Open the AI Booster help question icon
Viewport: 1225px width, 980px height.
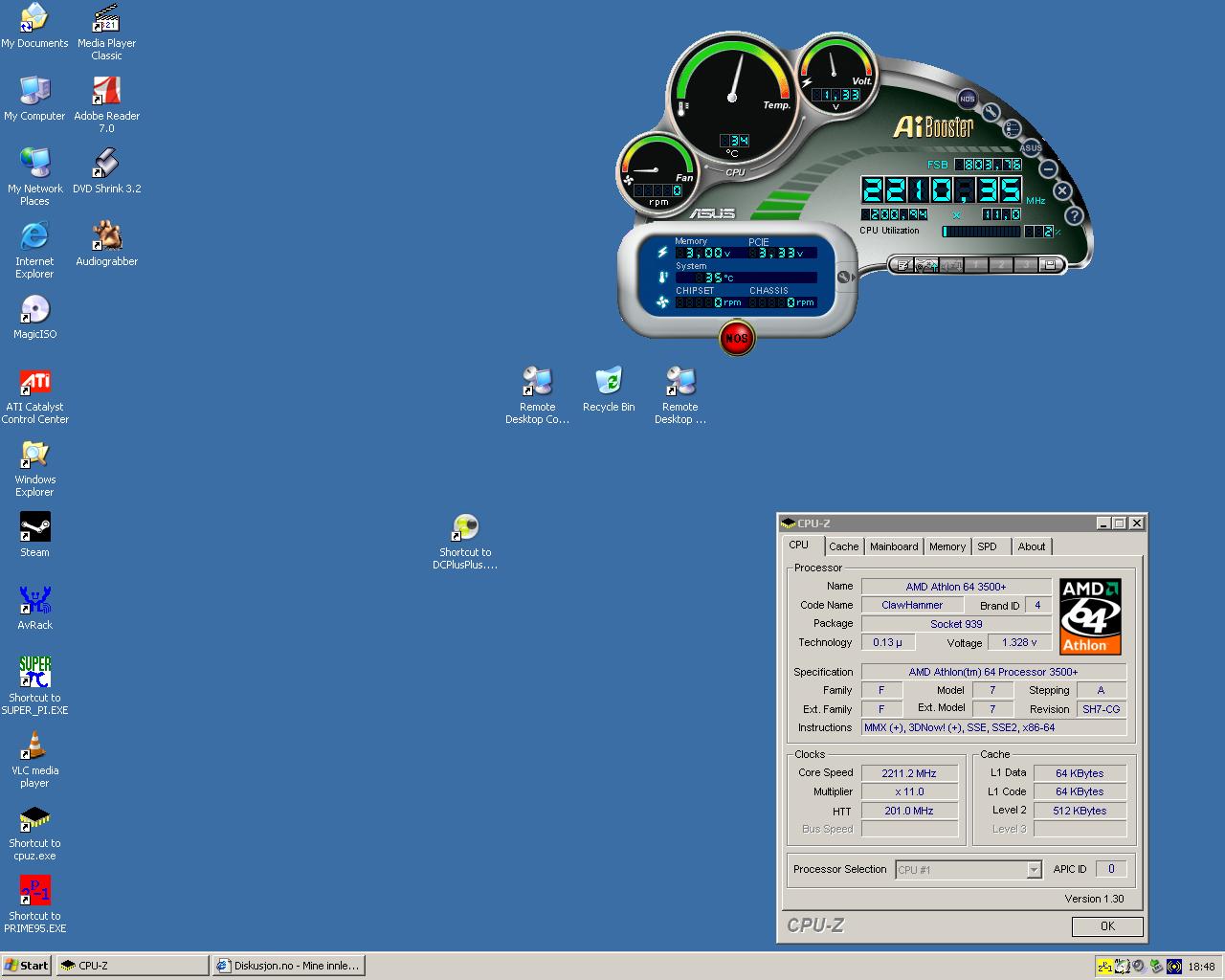[1073, 216]
